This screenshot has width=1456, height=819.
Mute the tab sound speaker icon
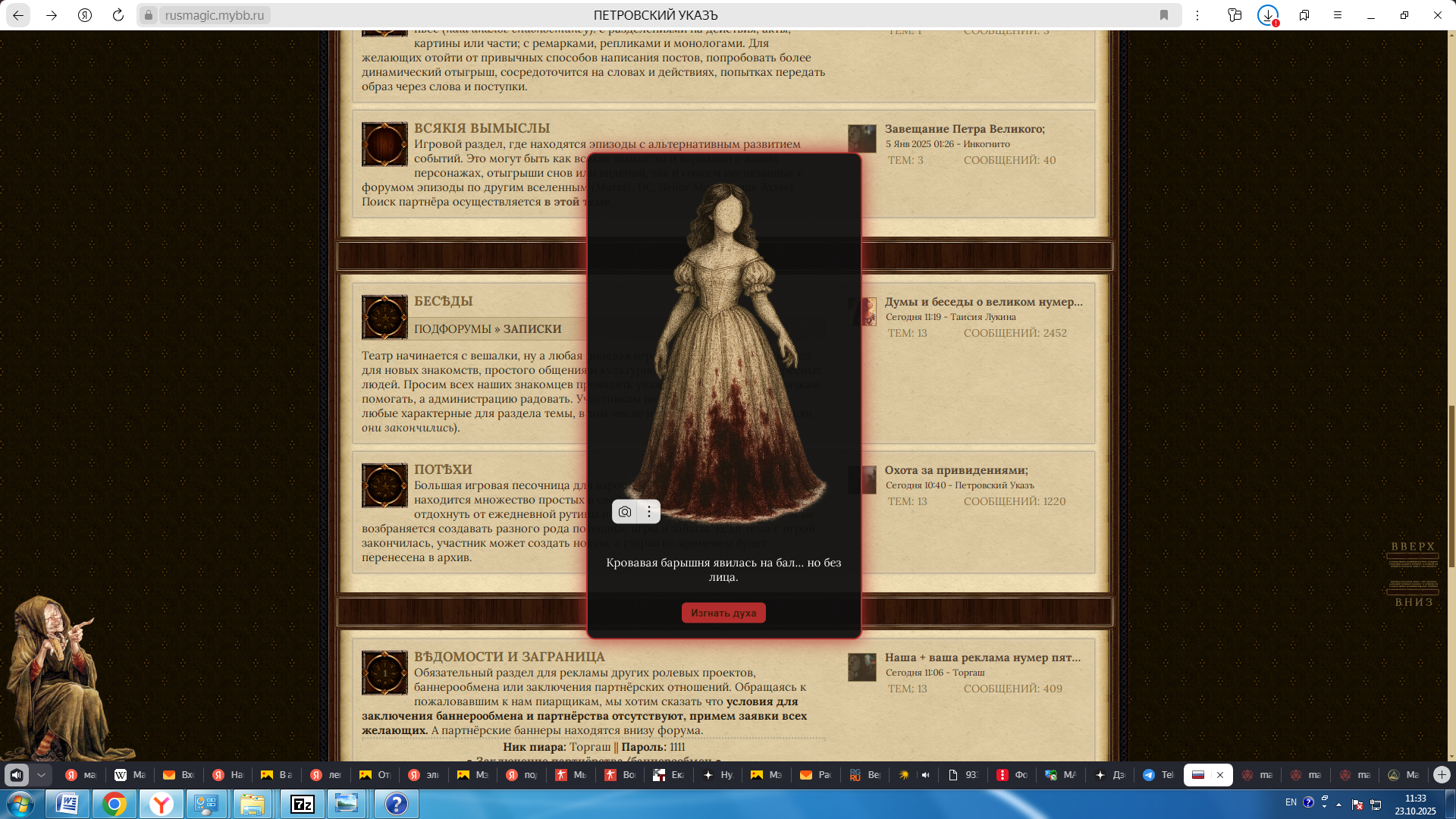pos(17,775)
